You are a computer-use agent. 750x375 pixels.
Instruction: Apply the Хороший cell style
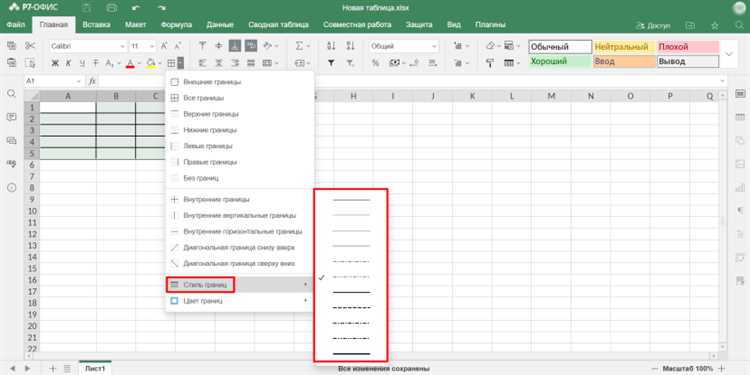tap(560, 61)
